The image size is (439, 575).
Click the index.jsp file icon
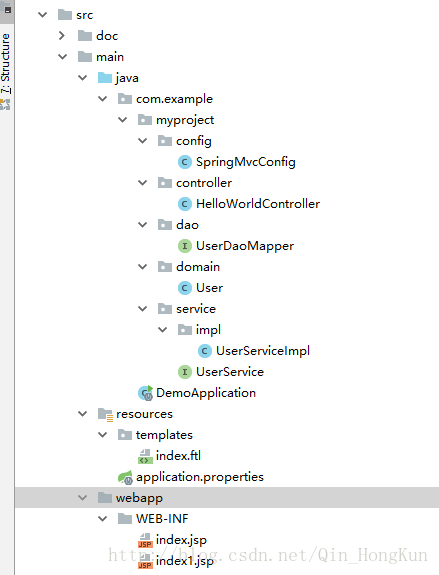click(x=145, y=541)
